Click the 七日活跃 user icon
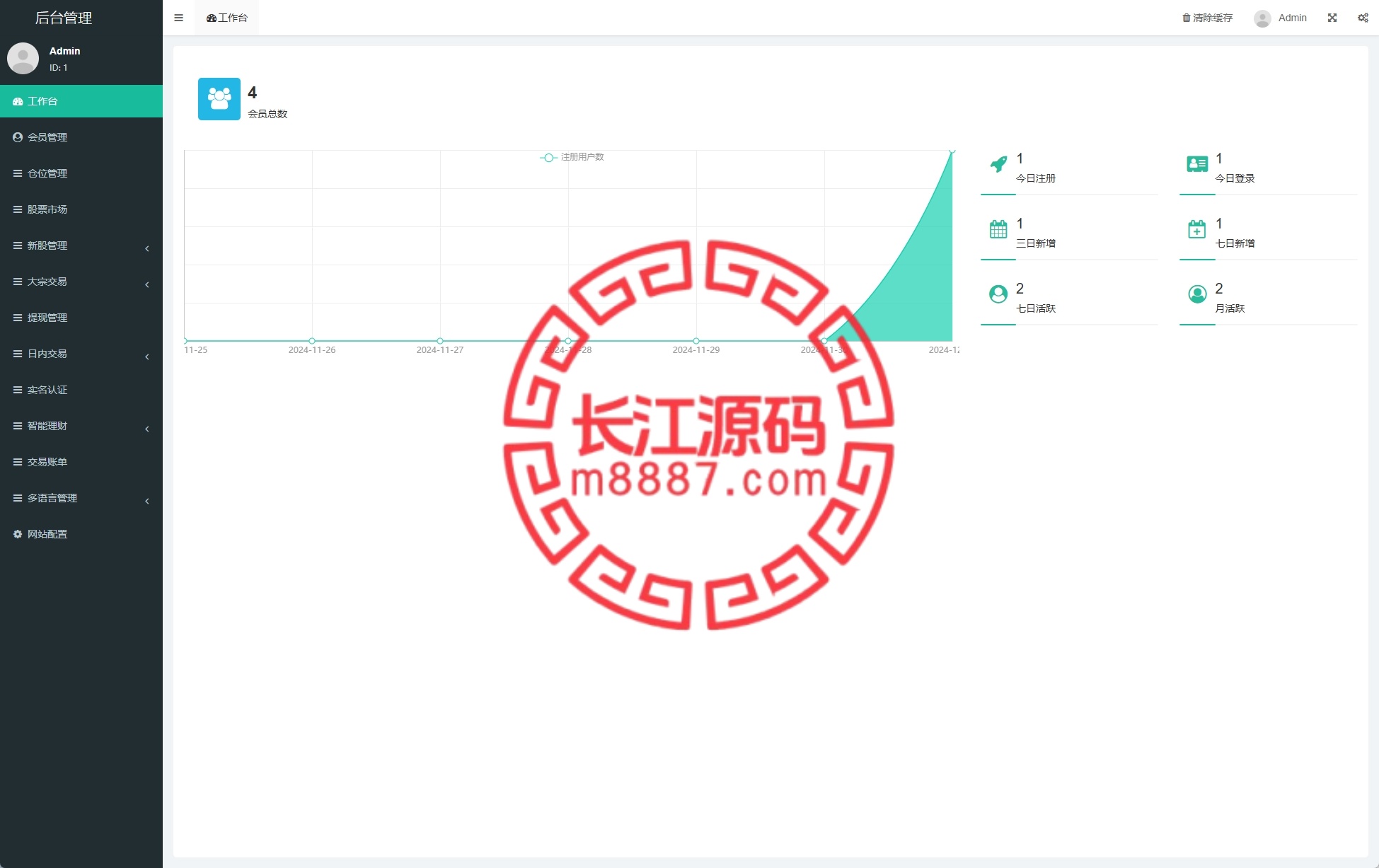Image resolution: width=1379 pixels, height=868 pixels. [998, 294]
